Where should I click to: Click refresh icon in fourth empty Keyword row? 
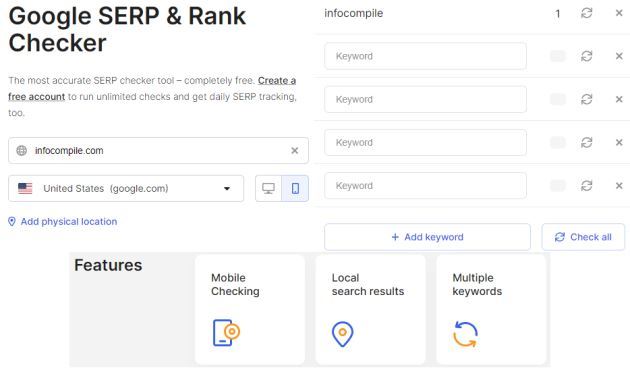pos(587,186)
